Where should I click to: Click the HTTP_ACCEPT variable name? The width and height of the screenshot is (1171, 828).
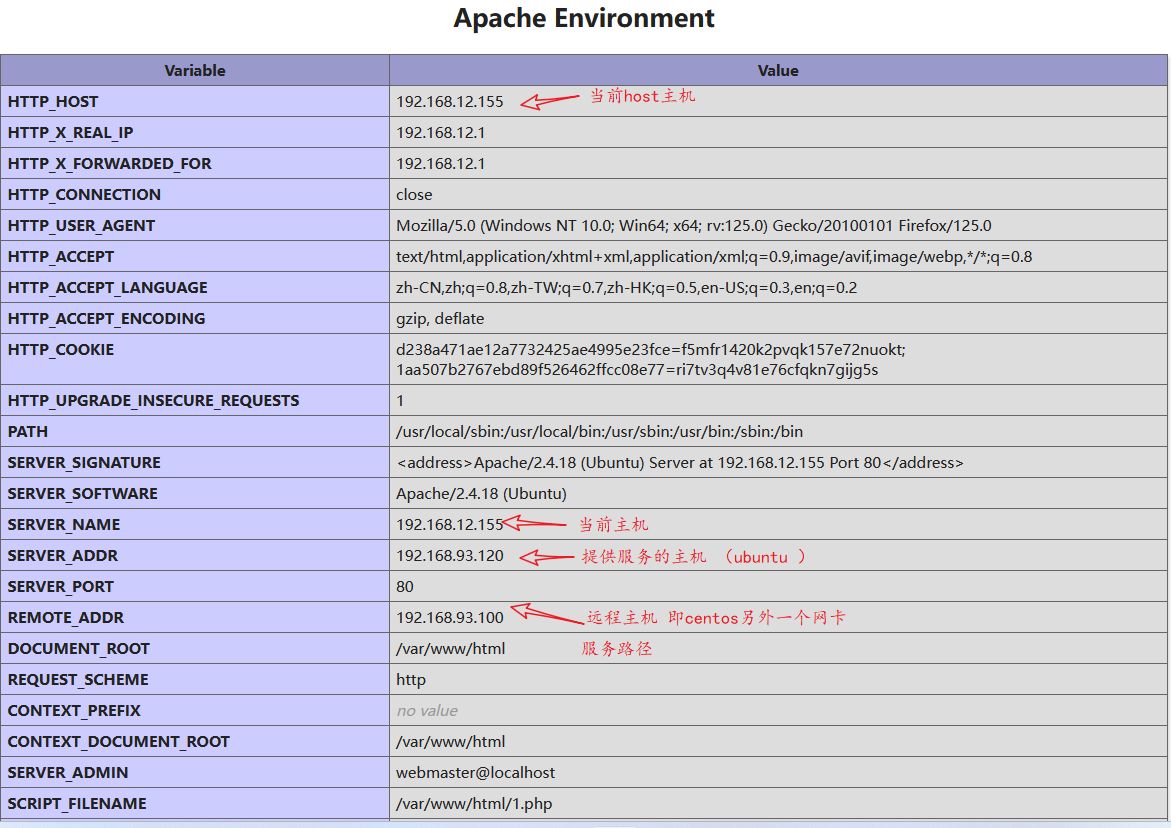[x=61, y=256]
